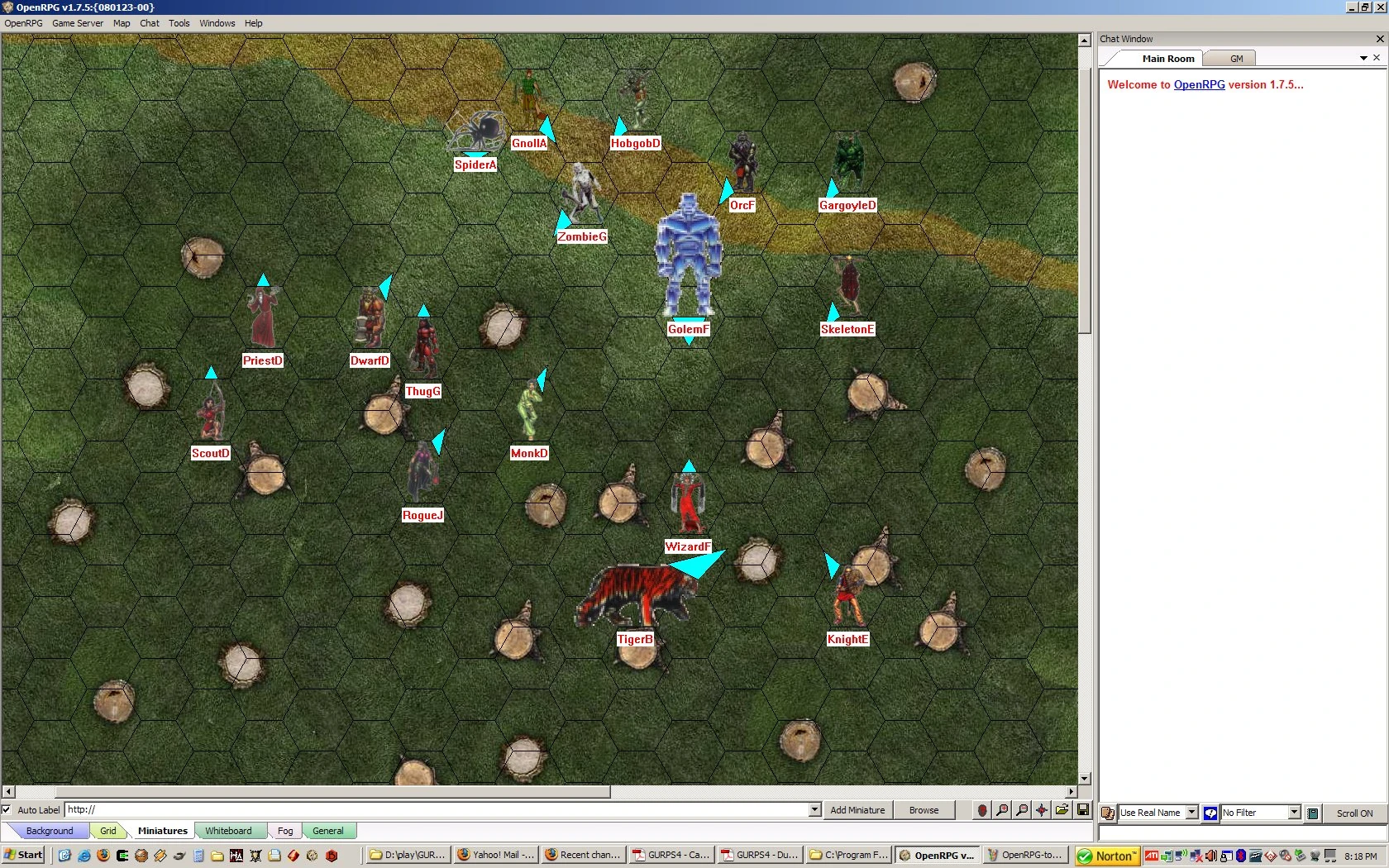Open the OpenRPG link in the welcome message
The height and width of the screenshot is (868, 1389).
tap(1198, 84)
